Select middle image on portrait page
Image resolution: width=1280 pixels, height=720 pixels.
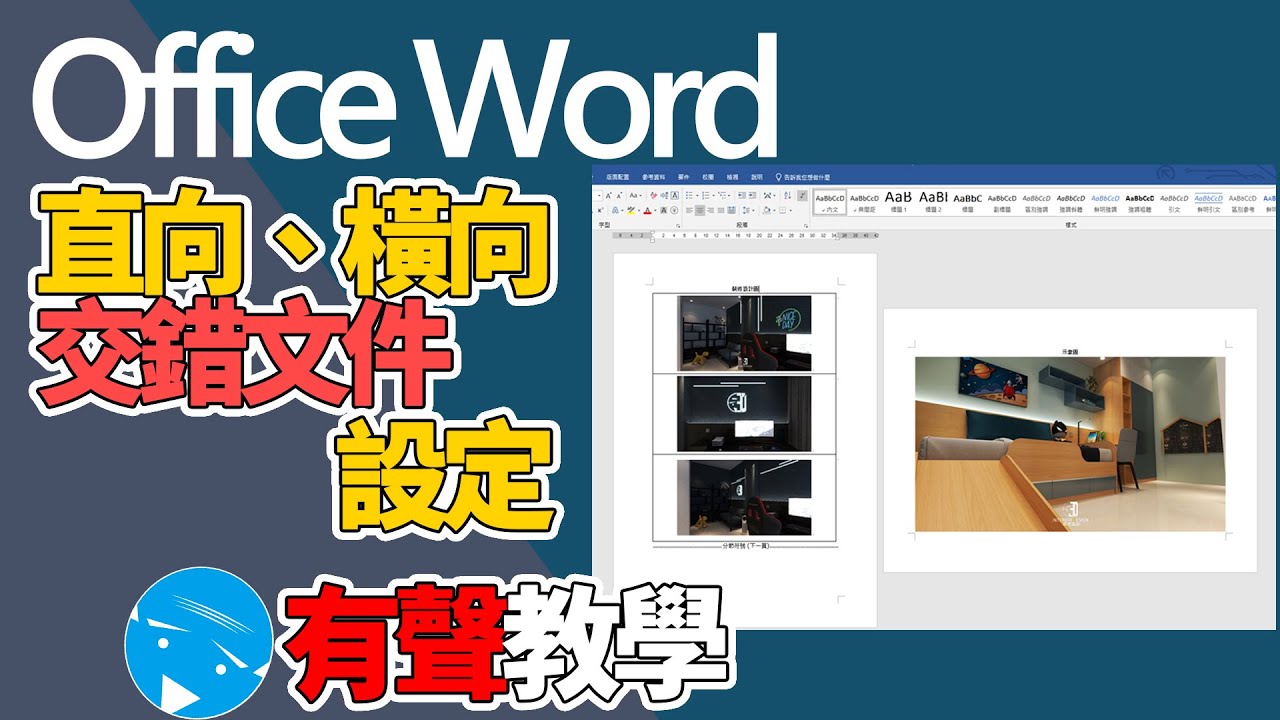(744, 415)
